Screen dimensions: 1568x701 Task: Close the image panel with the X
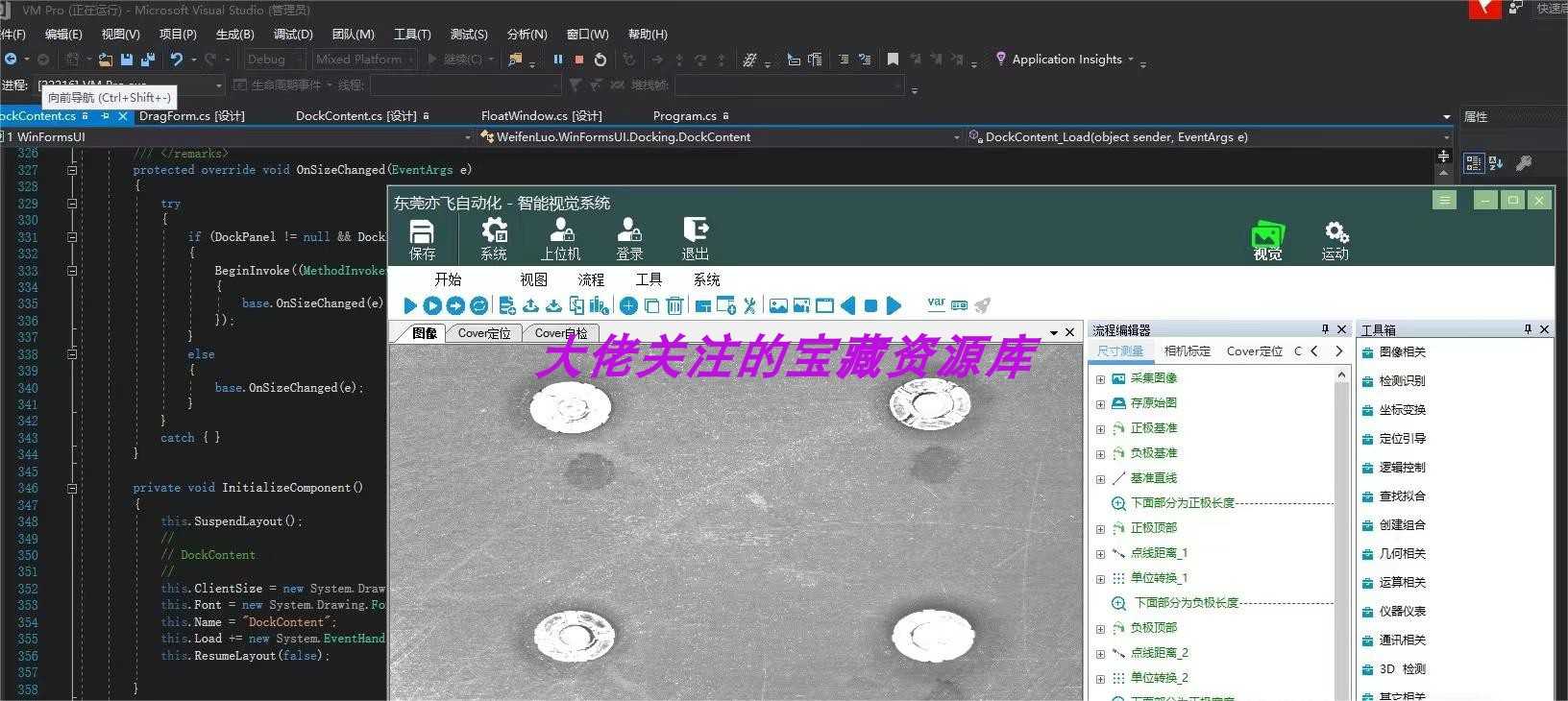tap(1069, 333)
